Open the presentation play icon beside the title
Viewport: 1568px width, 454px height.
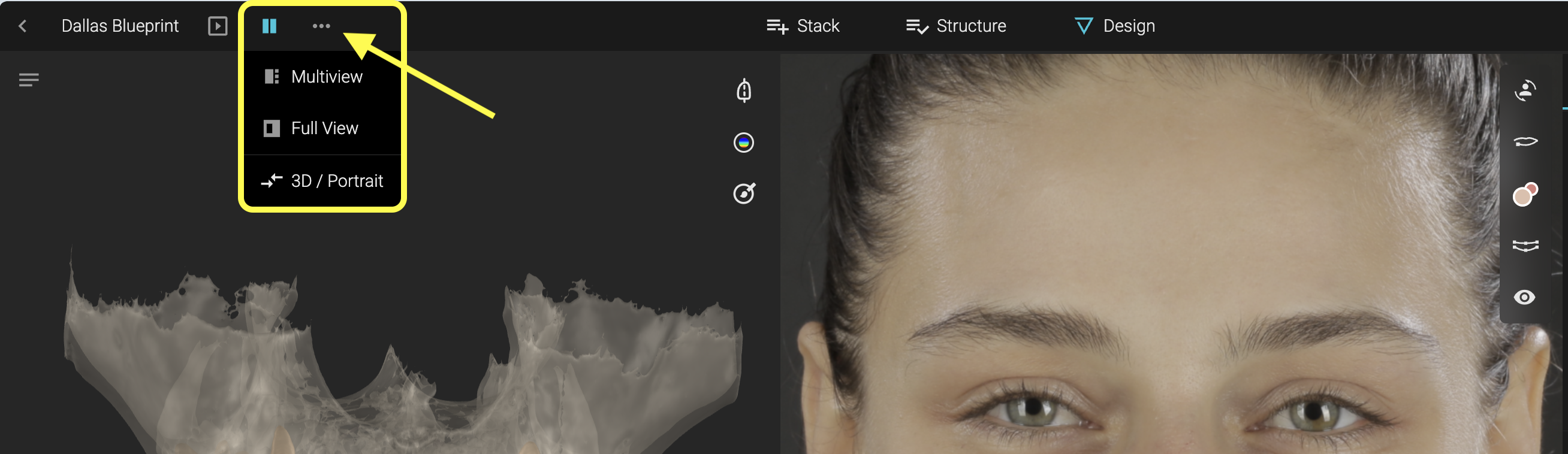218,26
